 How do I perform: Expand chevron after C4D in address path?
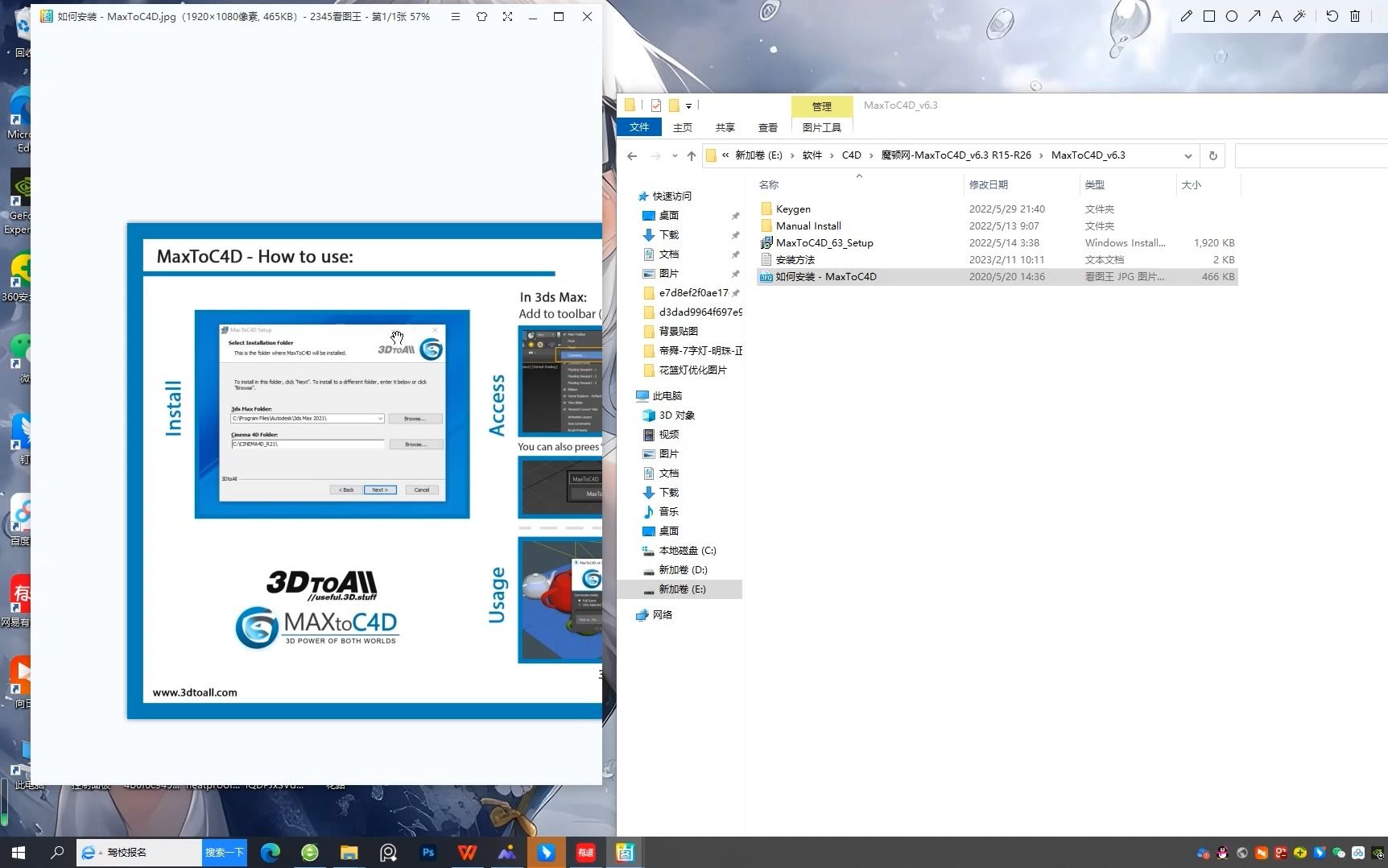(x=871, y=155)
